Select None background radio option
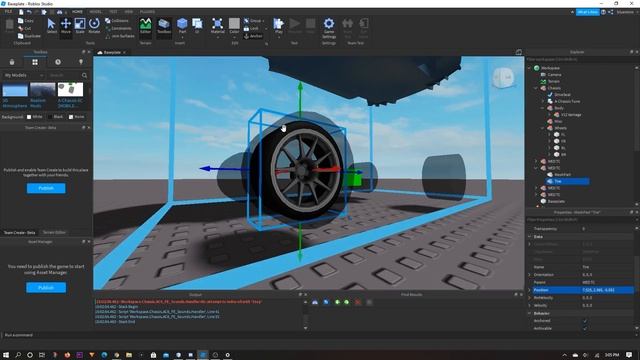The width and height of the screenshot is (640, 360). [71, 117]
